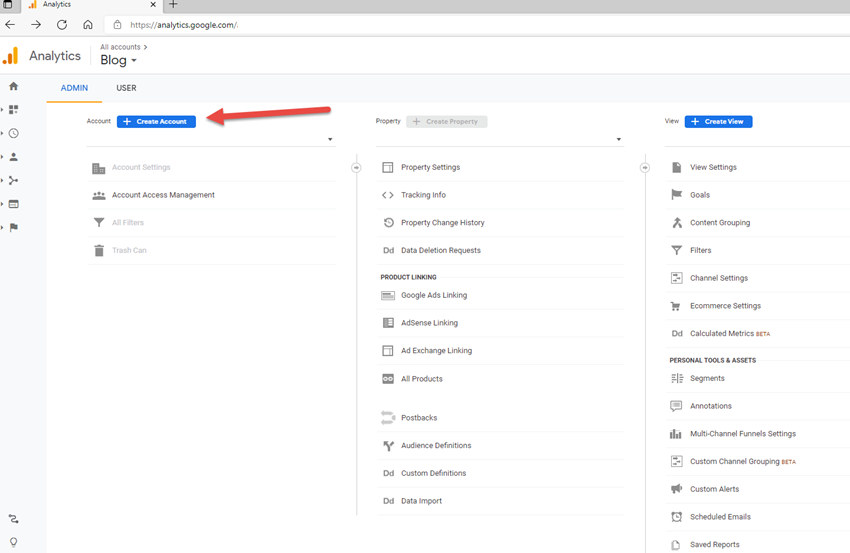
Task: Expand the Realtime sidebar section arrow
Action: click(x=2, y=133)
